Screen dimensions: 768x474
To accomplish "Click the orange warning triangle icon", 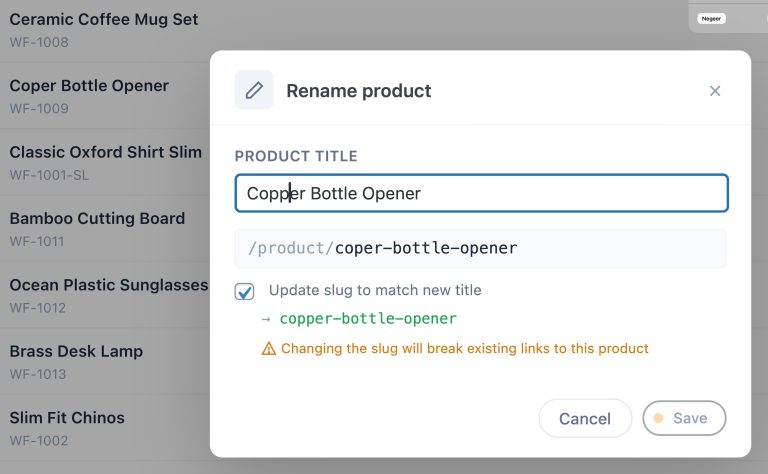I will tap(268, 349).
